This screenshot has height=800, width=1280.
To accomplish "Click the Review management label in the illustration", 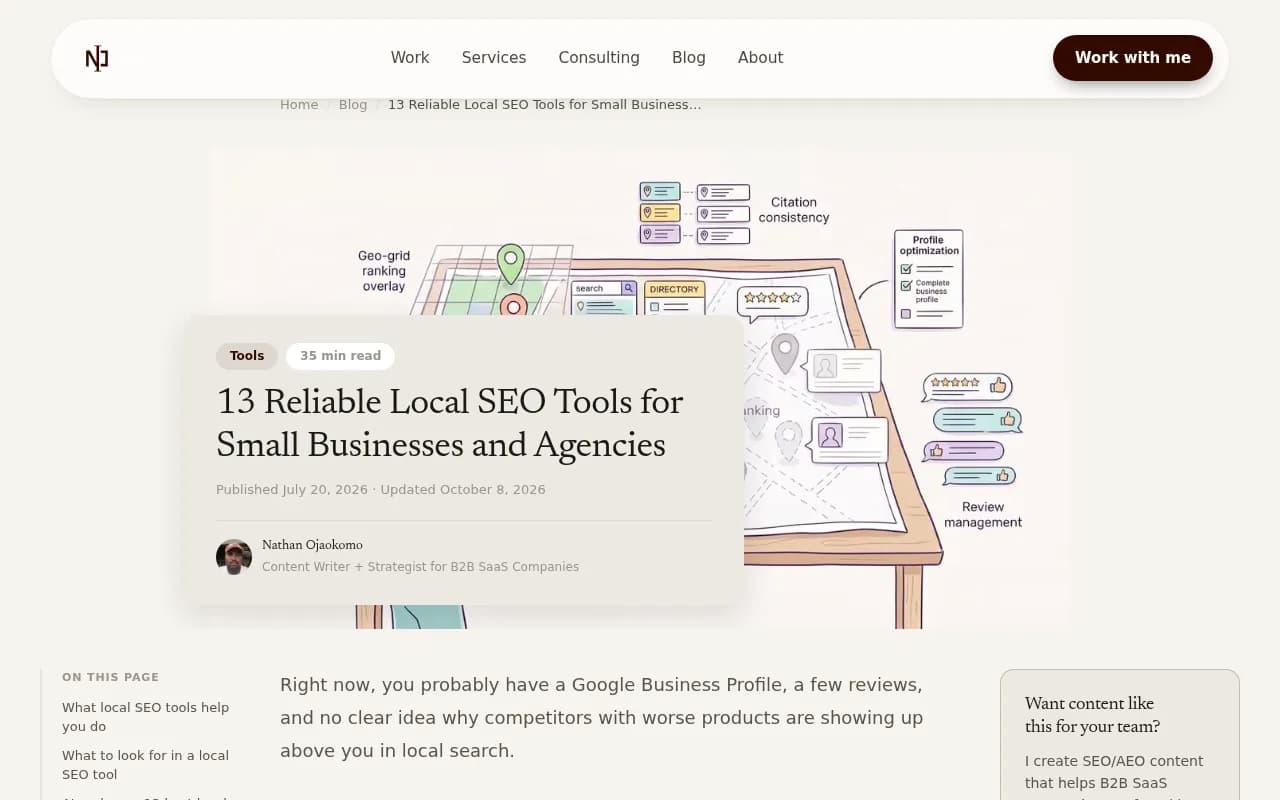I will [983, 515].
